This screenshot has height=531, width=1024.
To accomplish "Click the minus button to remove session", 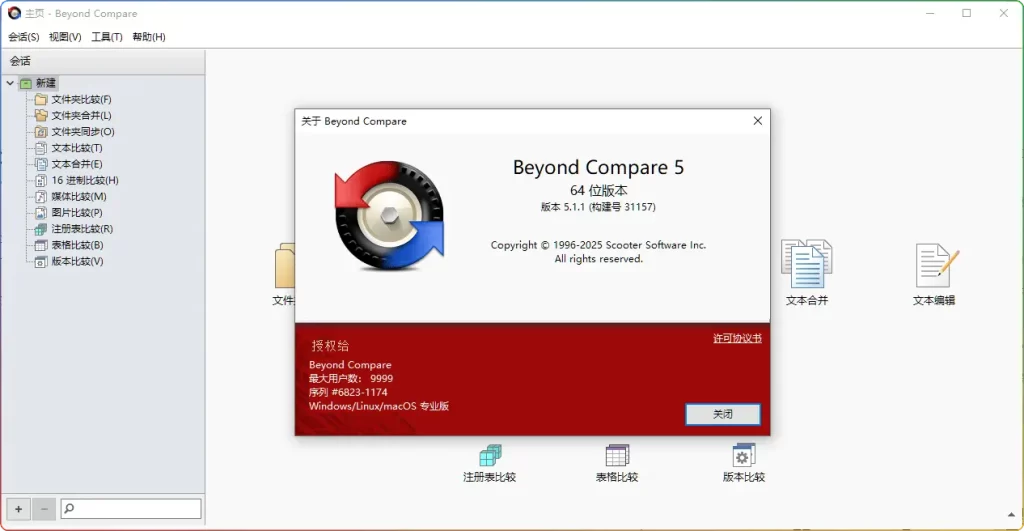I will pos(44,509).
